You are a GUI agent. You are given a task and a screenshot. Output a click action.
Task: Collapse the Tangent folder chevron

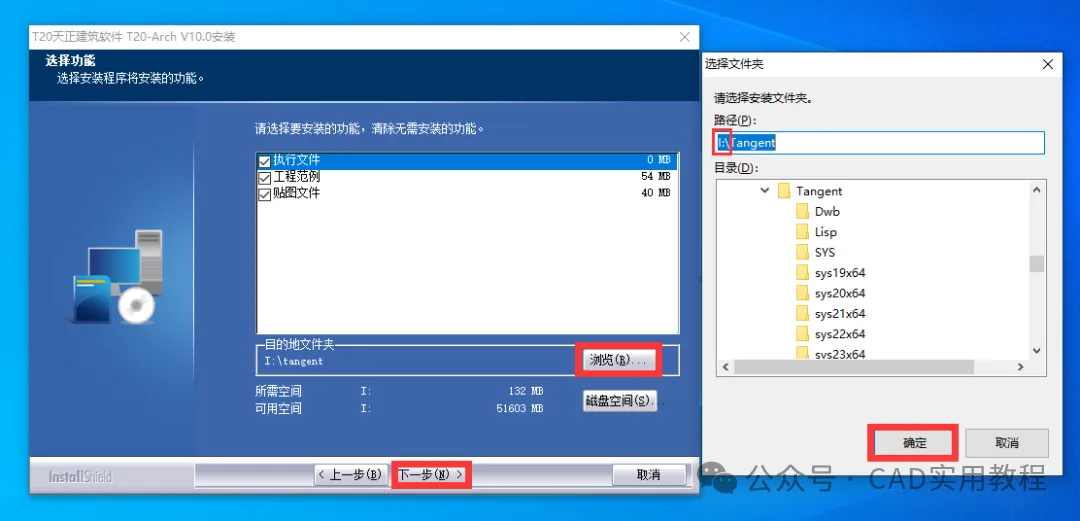click(765, 191)
